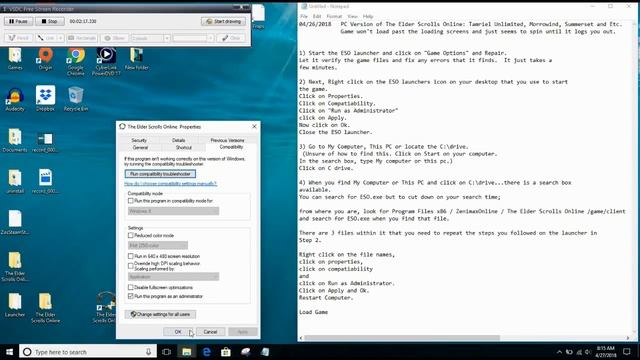Click the Start drawing button in the recorder

[x=223, y=21]
